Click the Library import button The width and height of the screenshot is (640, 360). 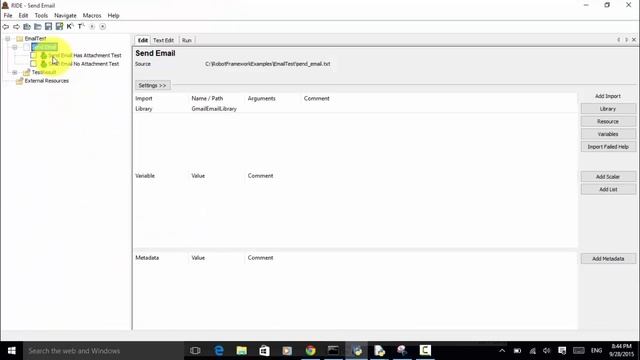pyautogui.click(x=608, y=109)
